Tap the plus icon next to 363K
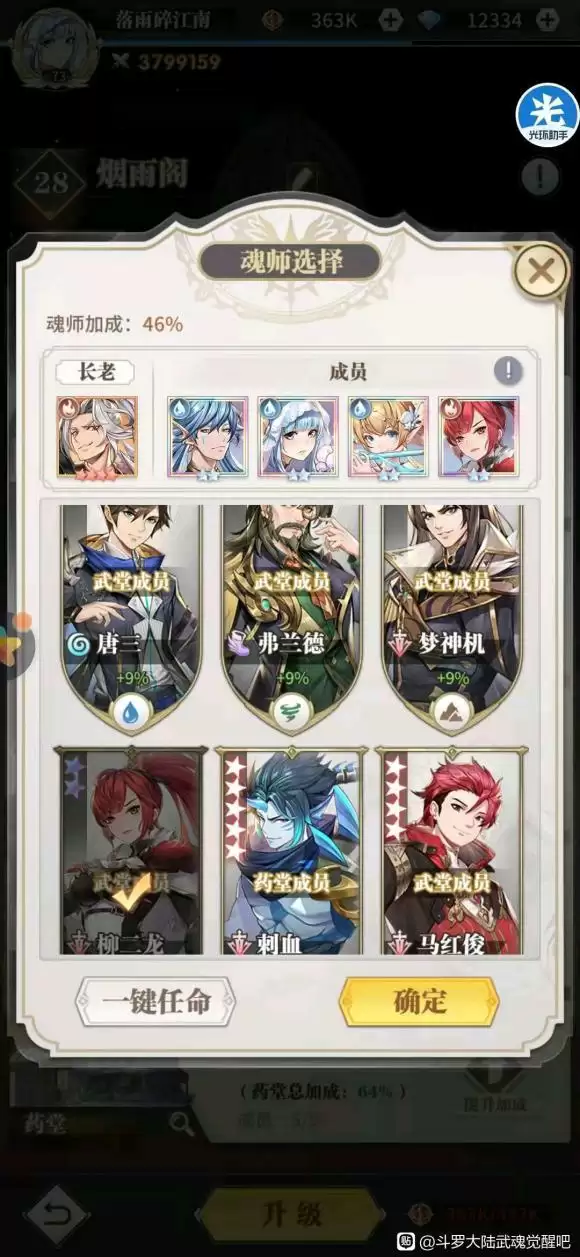580x1257 pixels. coord(393,20)
